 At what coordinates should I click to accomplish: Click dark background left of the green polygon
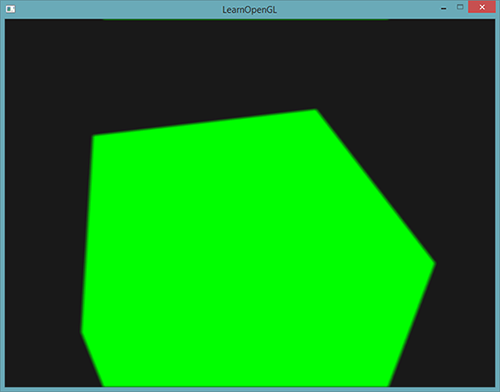43,233
